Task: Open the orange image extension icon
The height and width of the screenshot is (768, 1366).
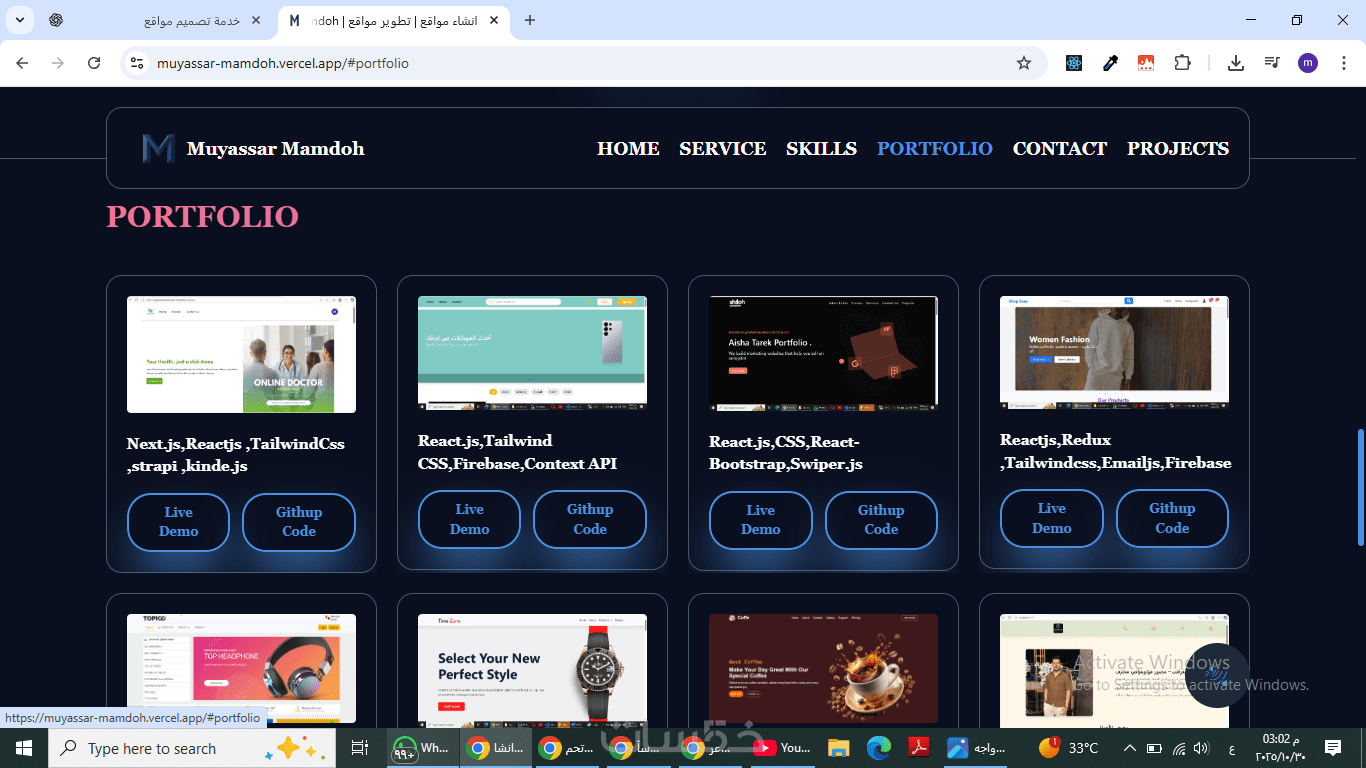Action: [1146, 63]
